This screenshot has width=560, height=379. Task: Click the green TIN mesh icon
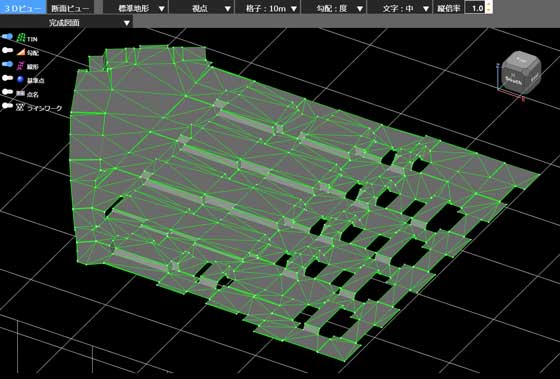(x=21, y=37)
